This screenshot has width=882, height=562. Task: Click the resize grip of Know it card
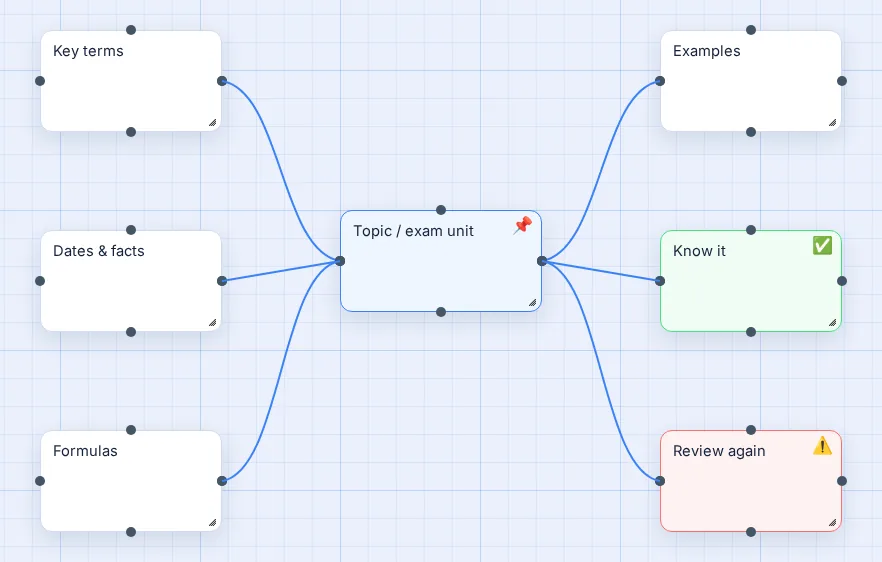(x=832, y=322)
